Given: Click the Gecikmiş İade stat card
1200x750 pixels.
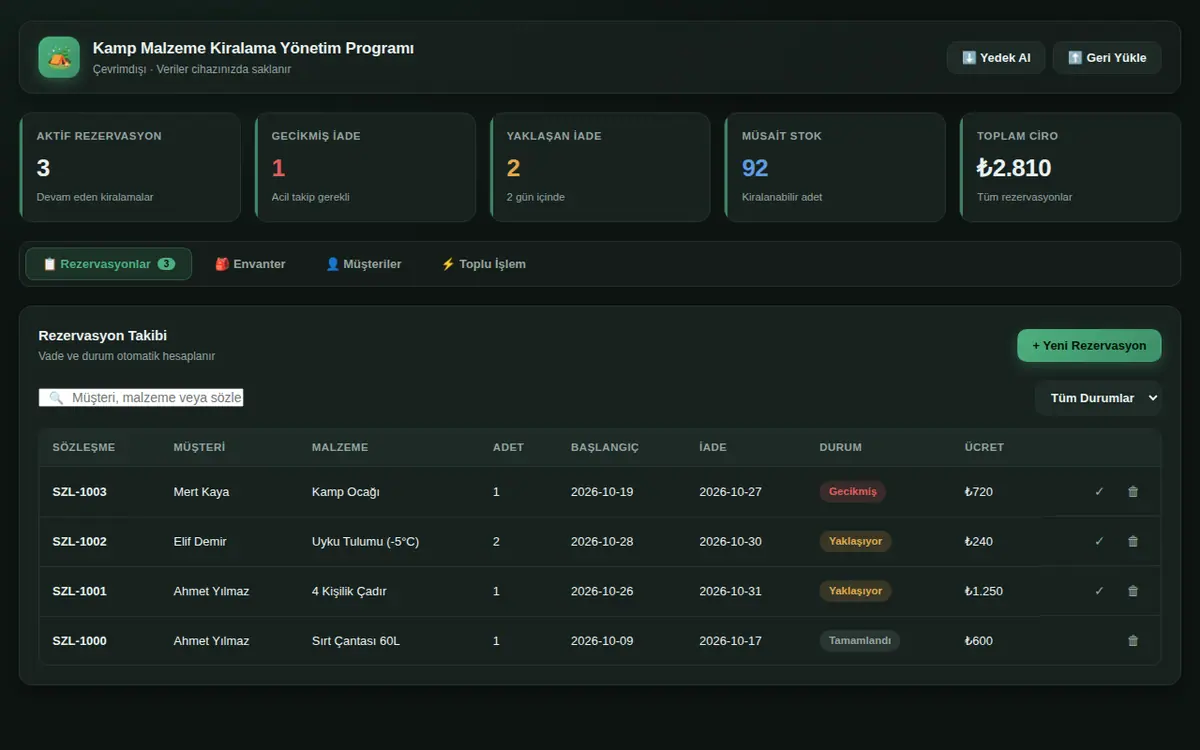Looking at the screenshot, I should click(365, 167).
